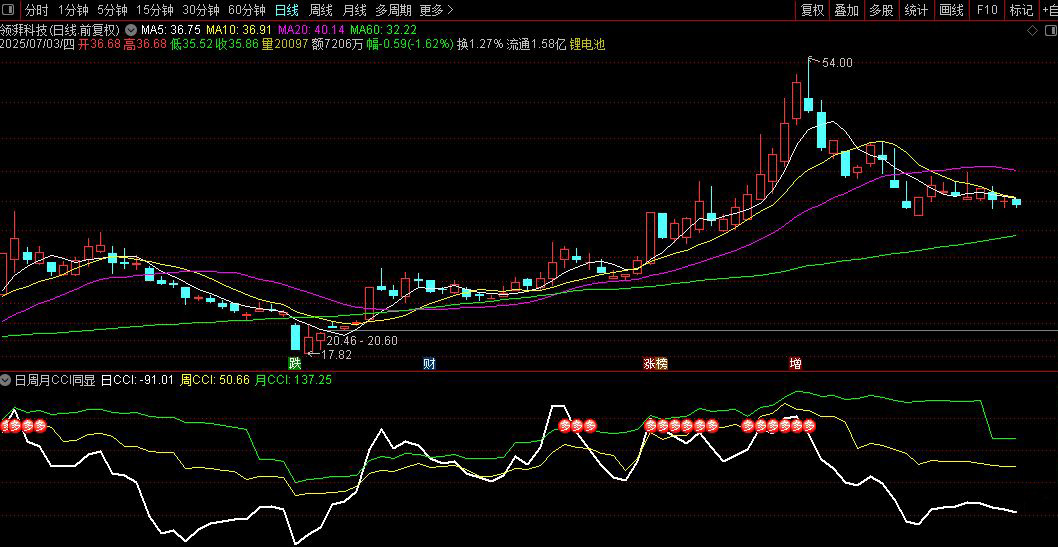Open the 画线 drawing tools
This screenshot has height=547, width=1058.
pyautogui.click(x=951, y=10)
